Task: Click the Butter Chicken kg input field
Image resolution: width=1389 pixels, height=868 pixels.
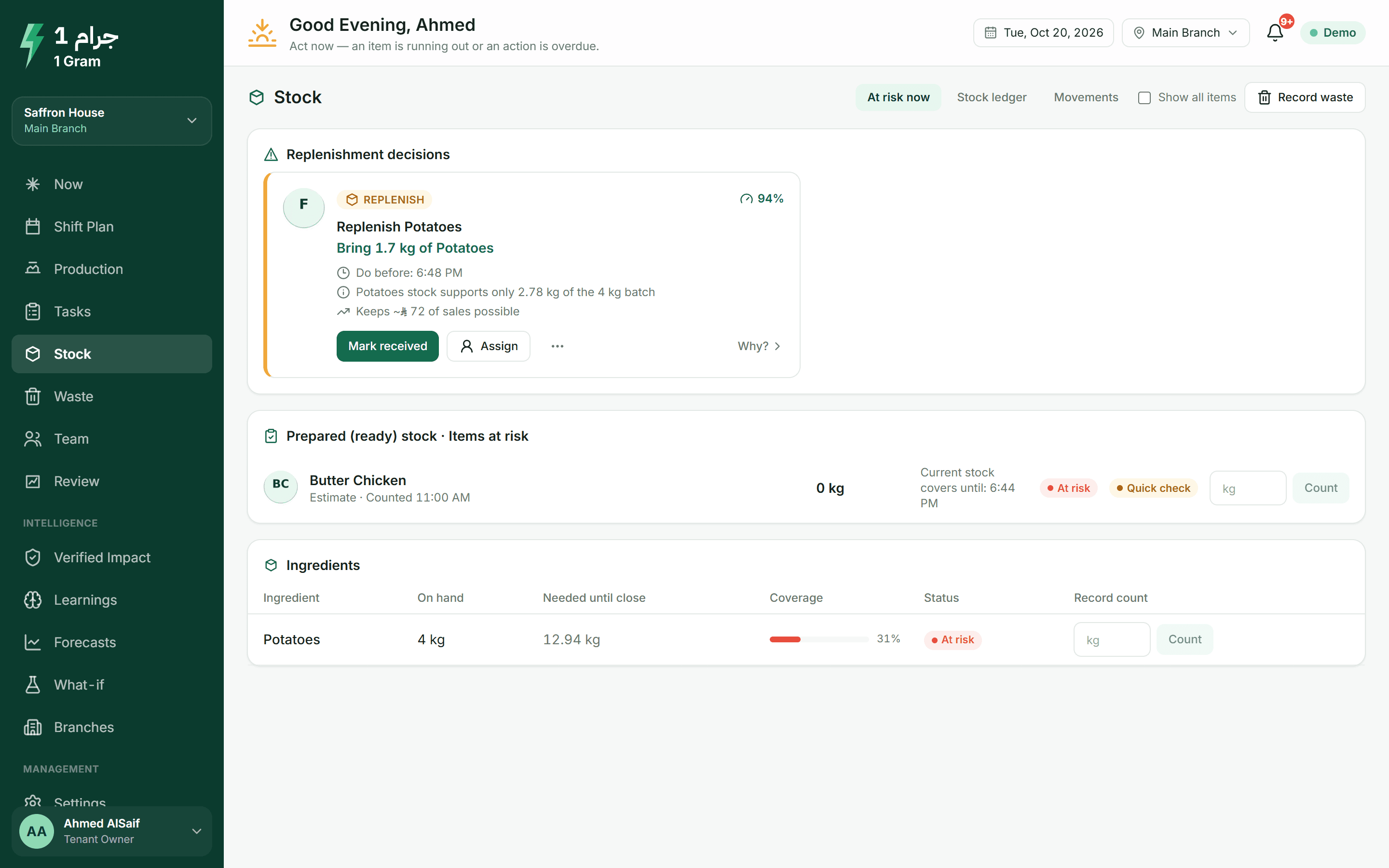Action: click(1248, 488)
